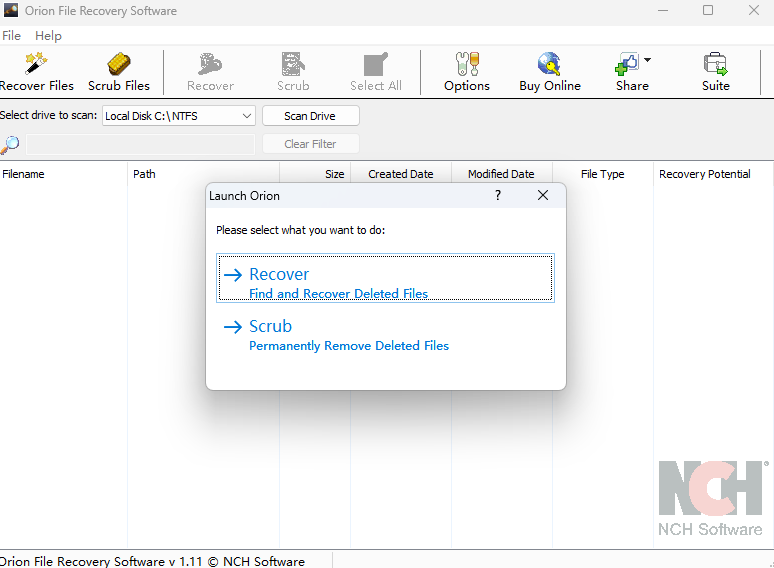This screenshot has height=568, width=774.
Task: Maximize the Orion window
Action: (708, 10)
